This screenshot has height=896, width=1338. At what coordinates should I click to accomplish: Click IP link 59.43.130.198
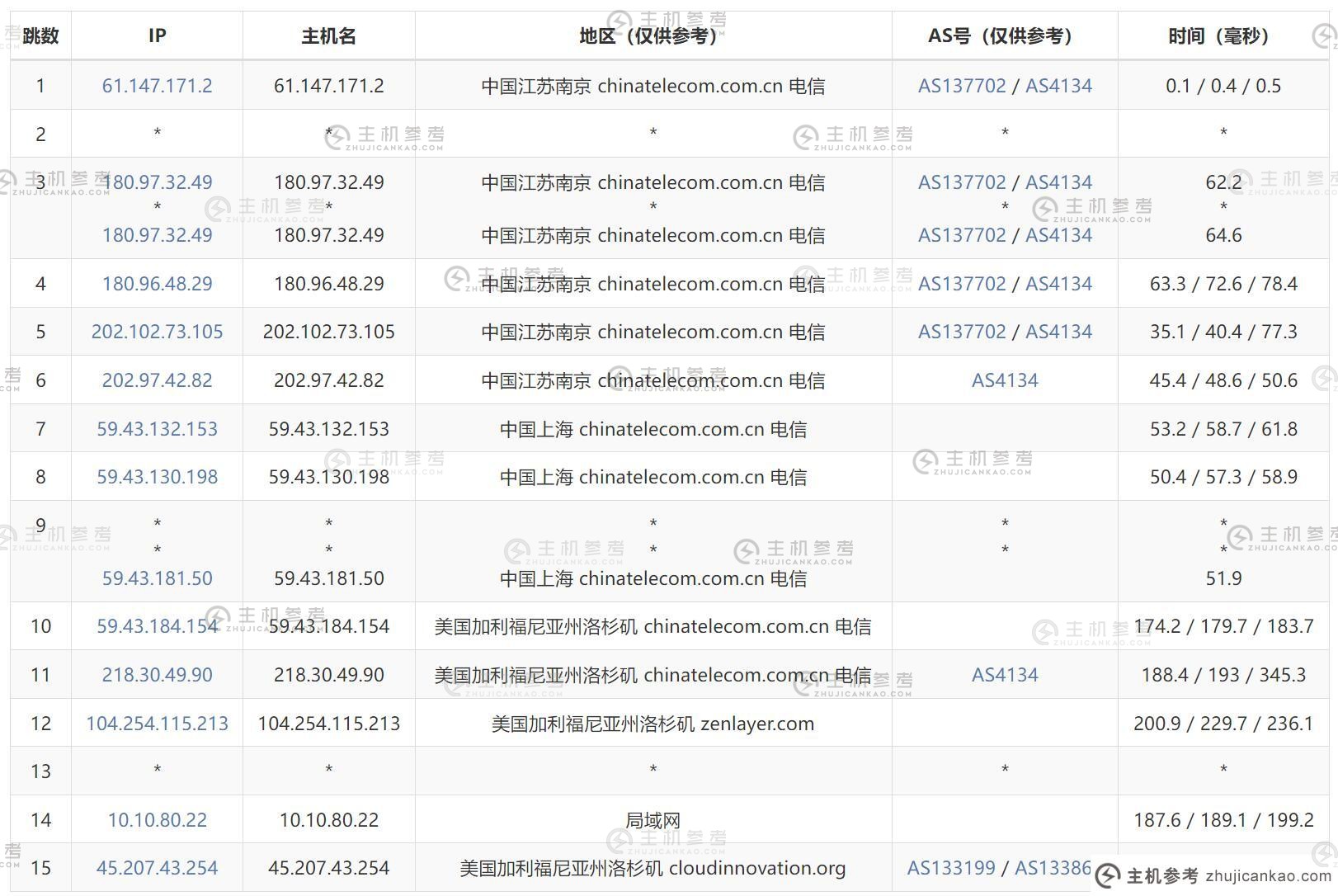point(157,477)
